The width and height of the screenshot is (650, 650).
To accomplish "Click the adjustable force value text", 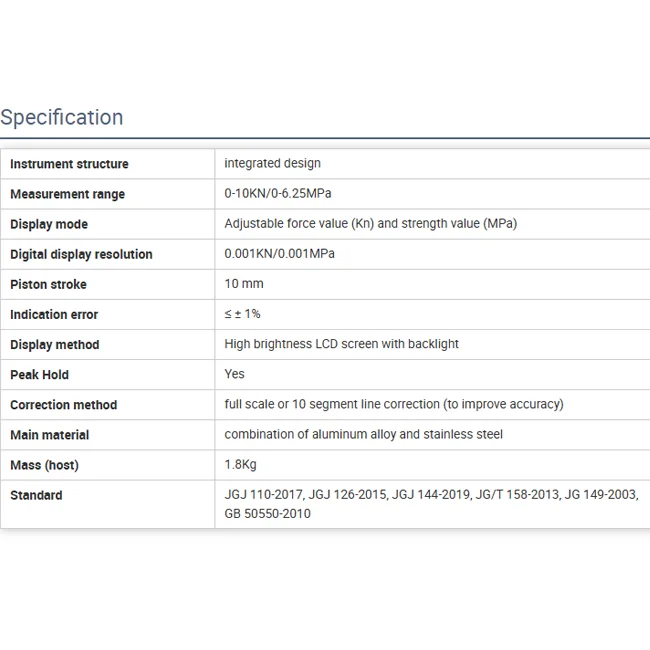I will pos(370,223).
